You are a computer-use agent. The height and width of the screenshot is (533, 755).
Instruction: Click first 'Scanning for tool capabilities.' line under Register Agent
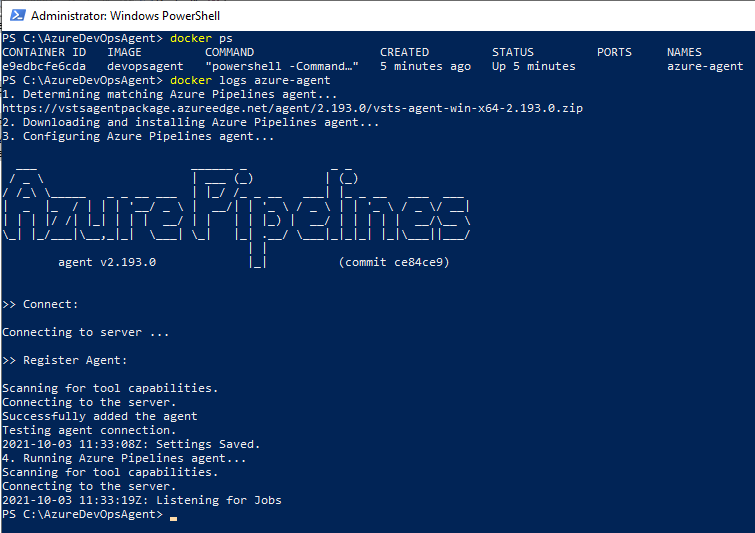(x=110, y=388)
